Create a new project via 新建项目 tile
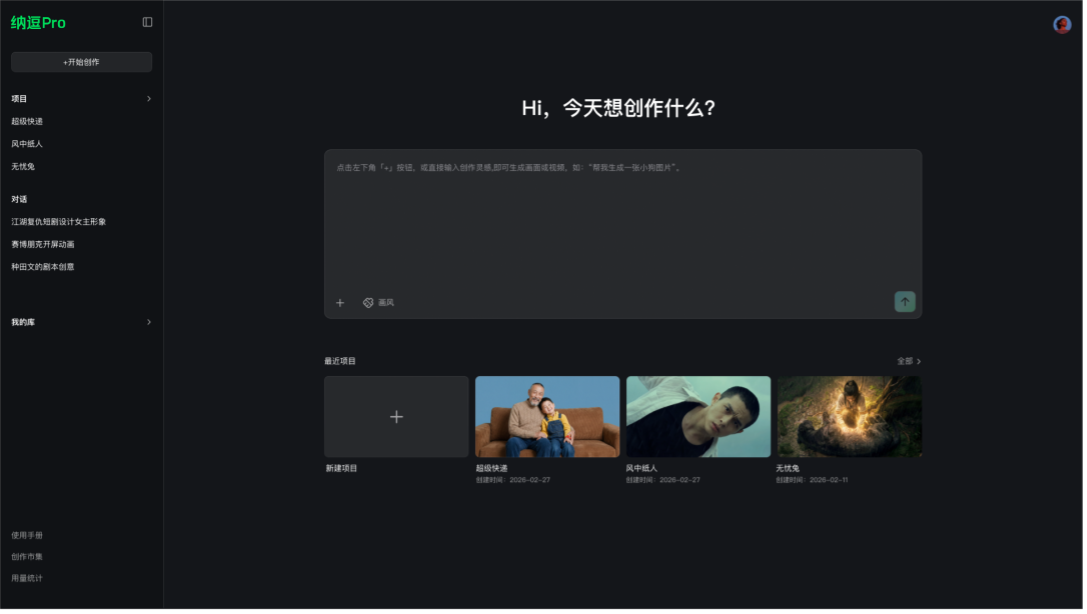 [x=396, y=417]
